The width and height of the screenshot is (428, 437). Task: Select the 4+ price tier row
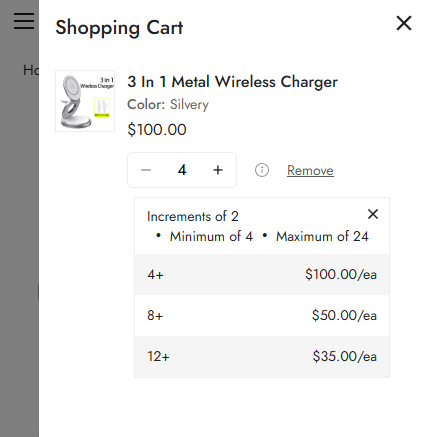tap(262, 275)
